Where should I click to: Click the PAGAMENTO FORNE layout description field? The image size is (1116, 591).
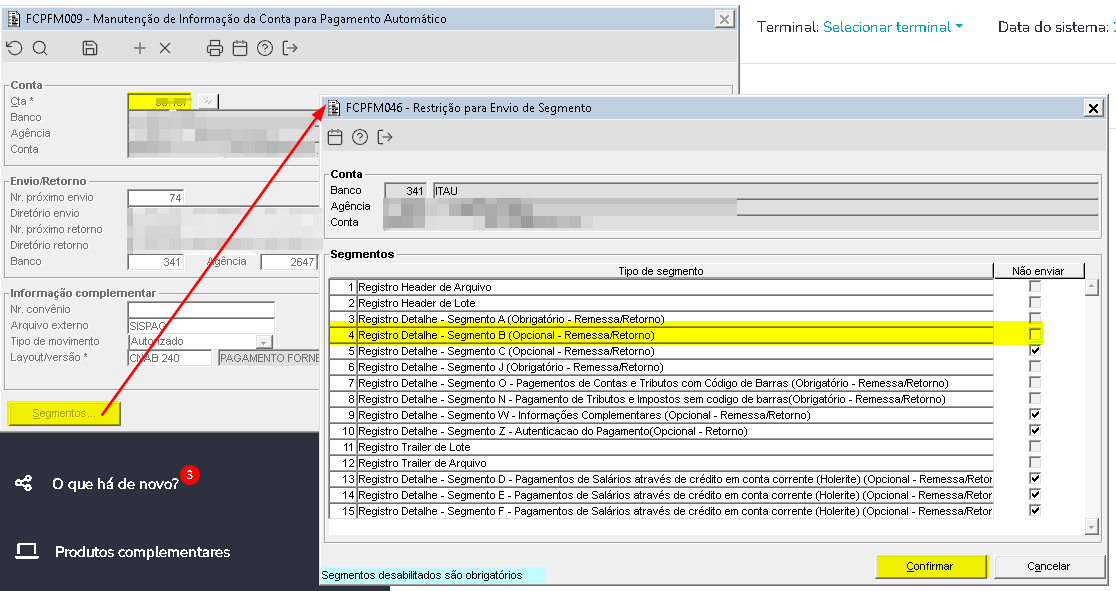pyautogui.click(x=269, y=358)
